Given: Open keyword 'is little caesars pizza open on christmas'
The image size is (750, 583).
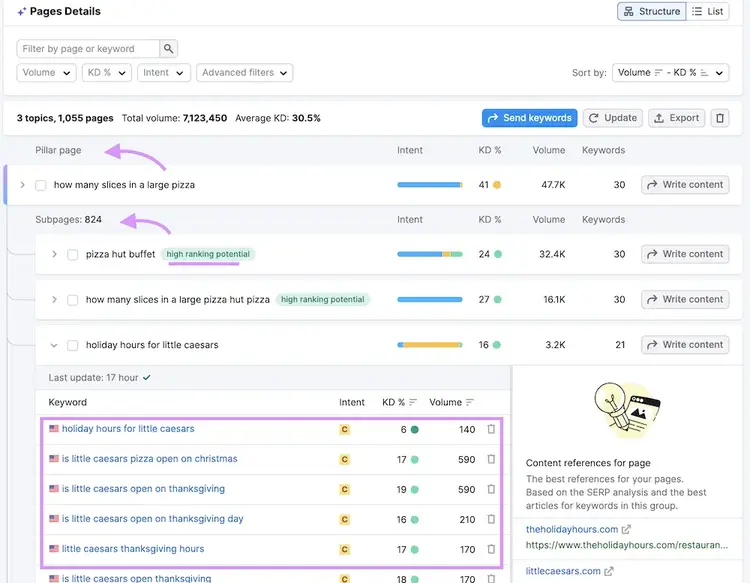Looking at the screenshot, I should point(150,459).
